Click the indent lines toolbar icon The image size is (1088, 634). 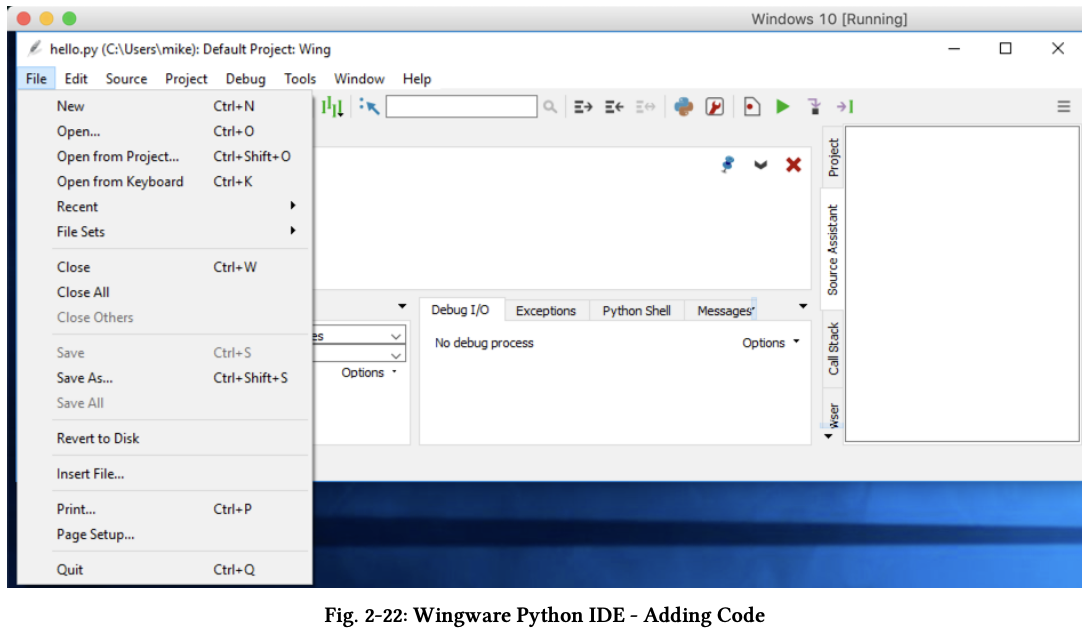click(x=583, y=107)
